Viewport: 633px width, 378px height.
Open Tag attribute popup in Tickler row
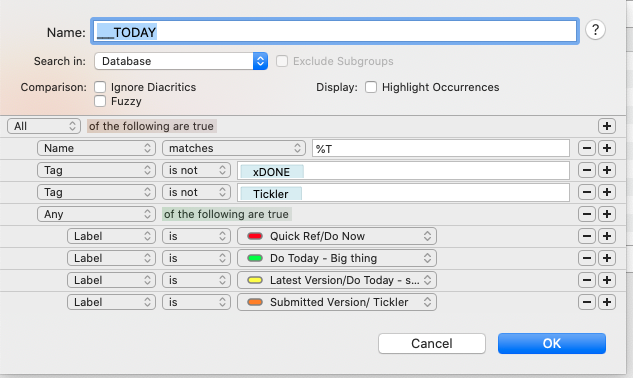(96, 192)
